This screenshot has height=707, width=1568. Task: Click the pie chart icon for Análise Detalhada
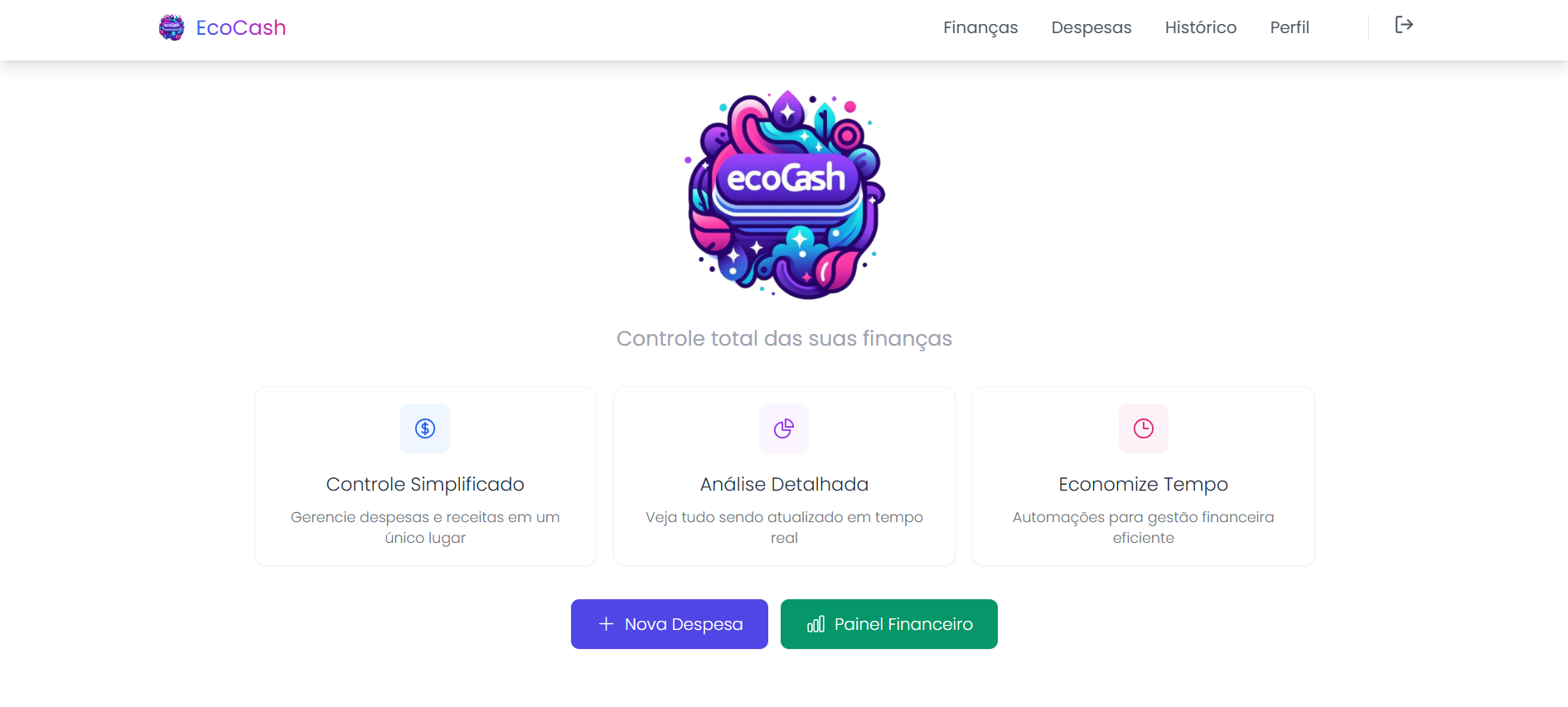pos(784,429)
